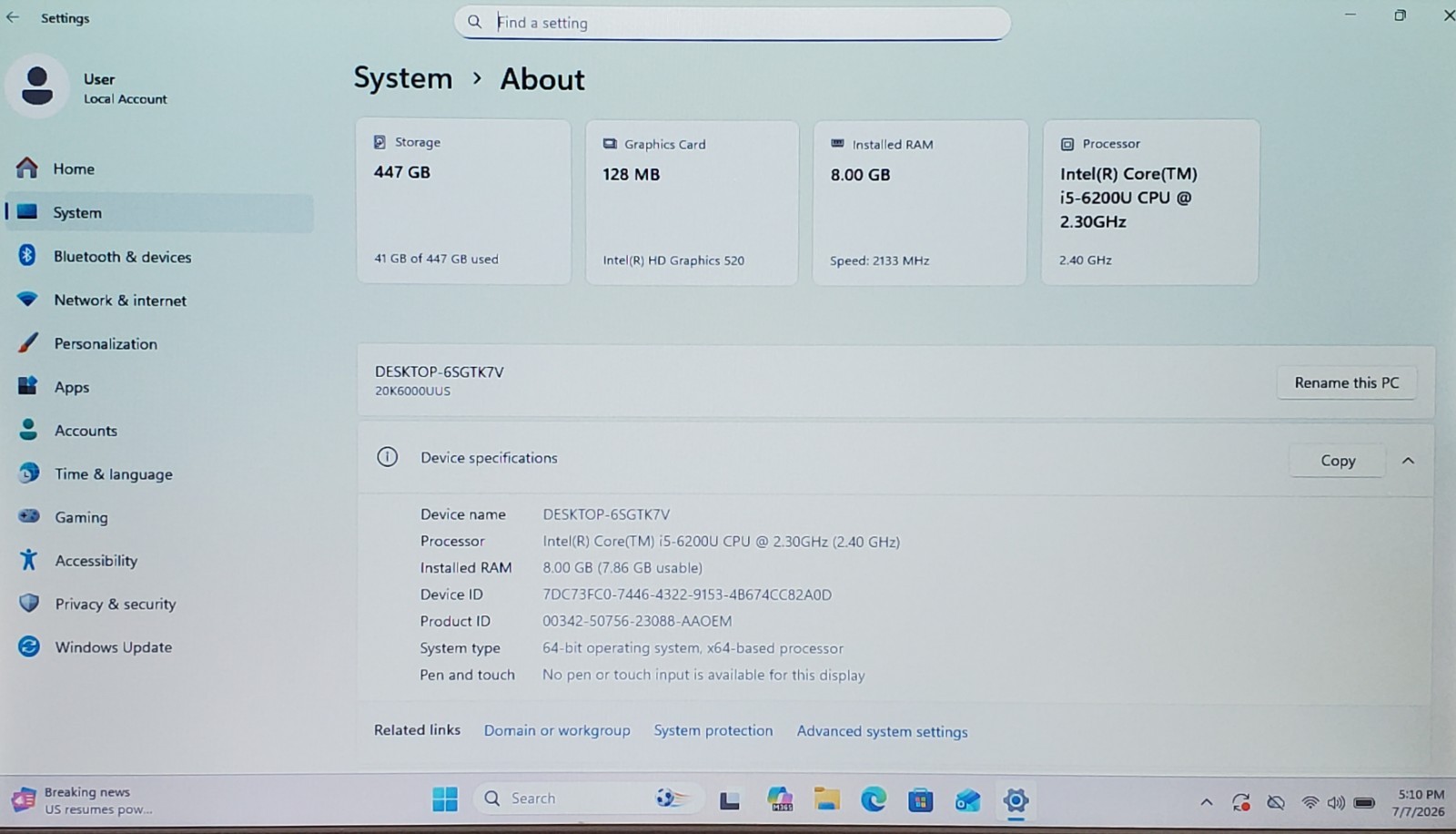Open the Graphics Card 128 MB card
The height and width of the screenshot is (834, 1456).
(692, 202)
